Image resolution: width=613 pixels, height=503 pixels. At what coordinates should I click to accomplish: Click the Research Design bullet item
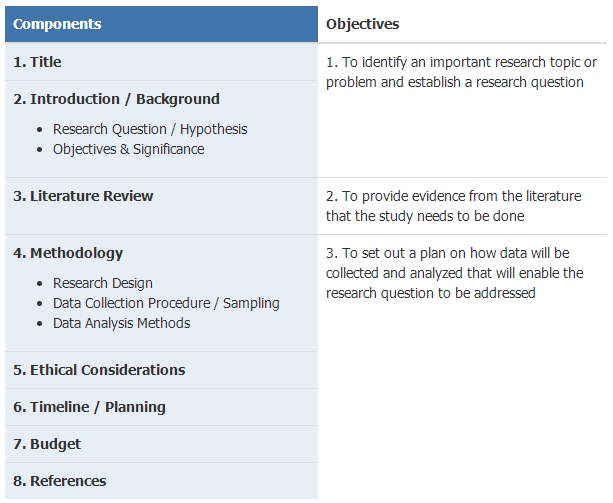click(103, 283)
